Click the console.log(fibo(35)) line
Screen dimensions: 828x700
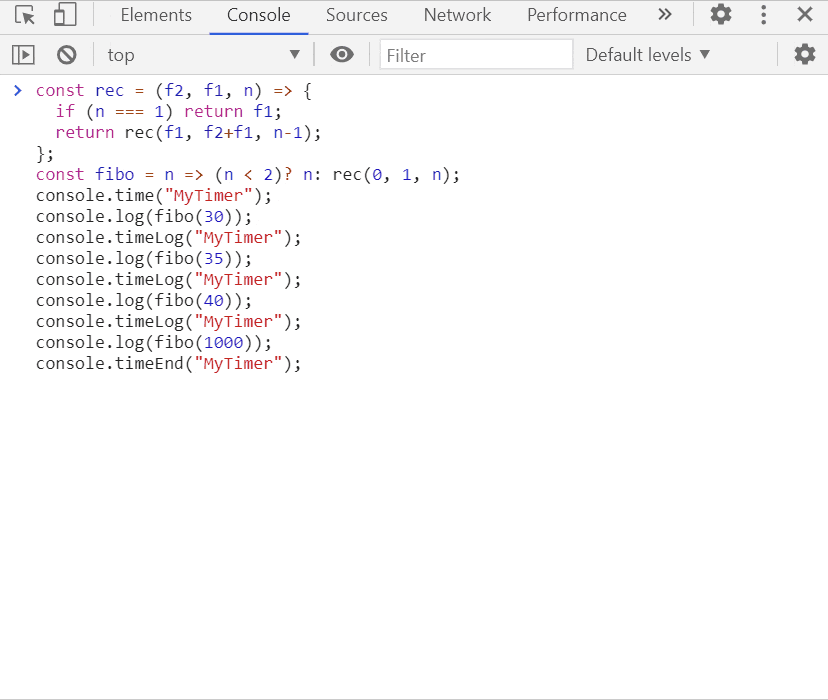pyautogui.click(x=144, y=259)
